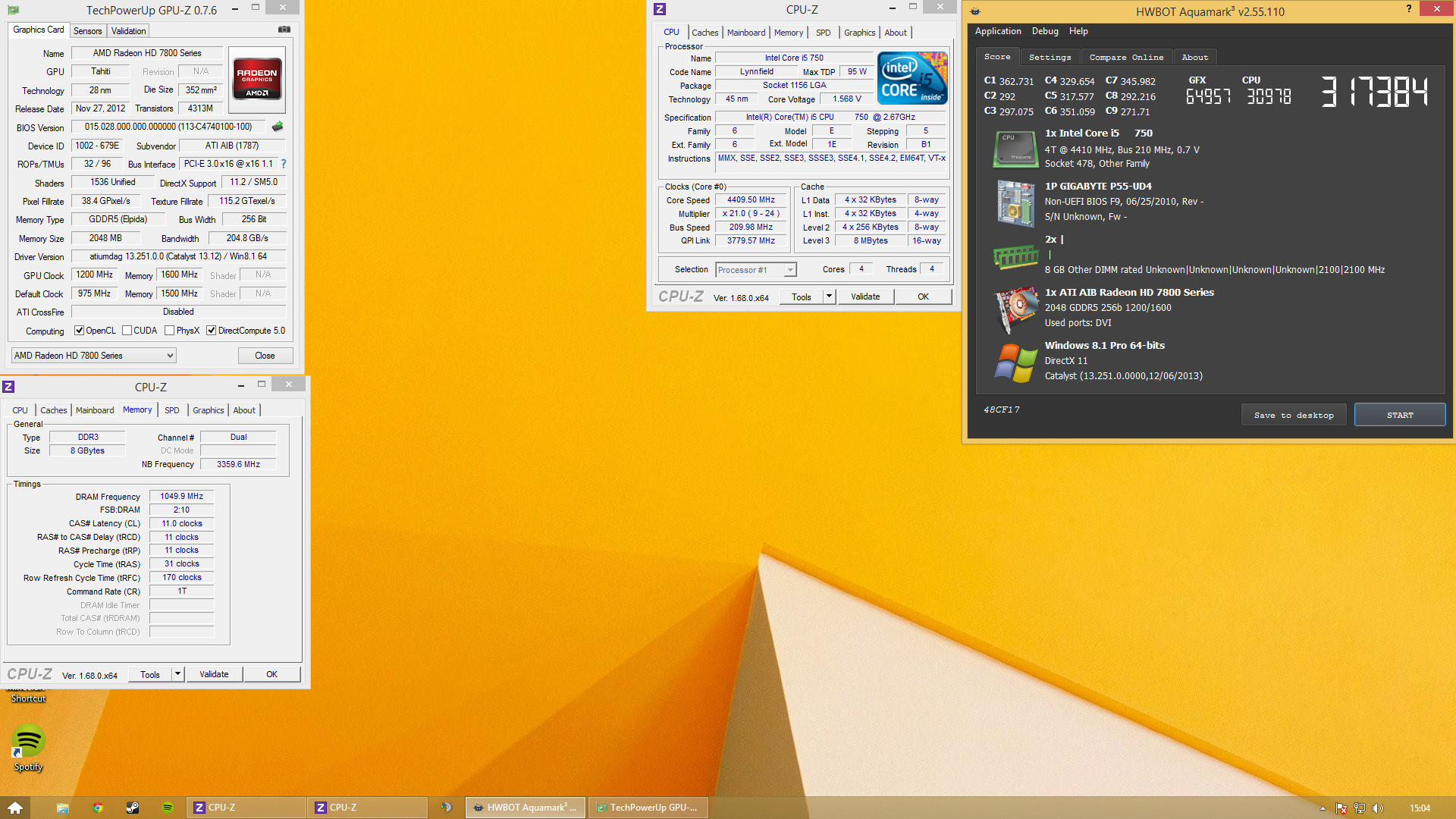Toggle PhysX checkbox in GPU-Z

coord(170,331)
